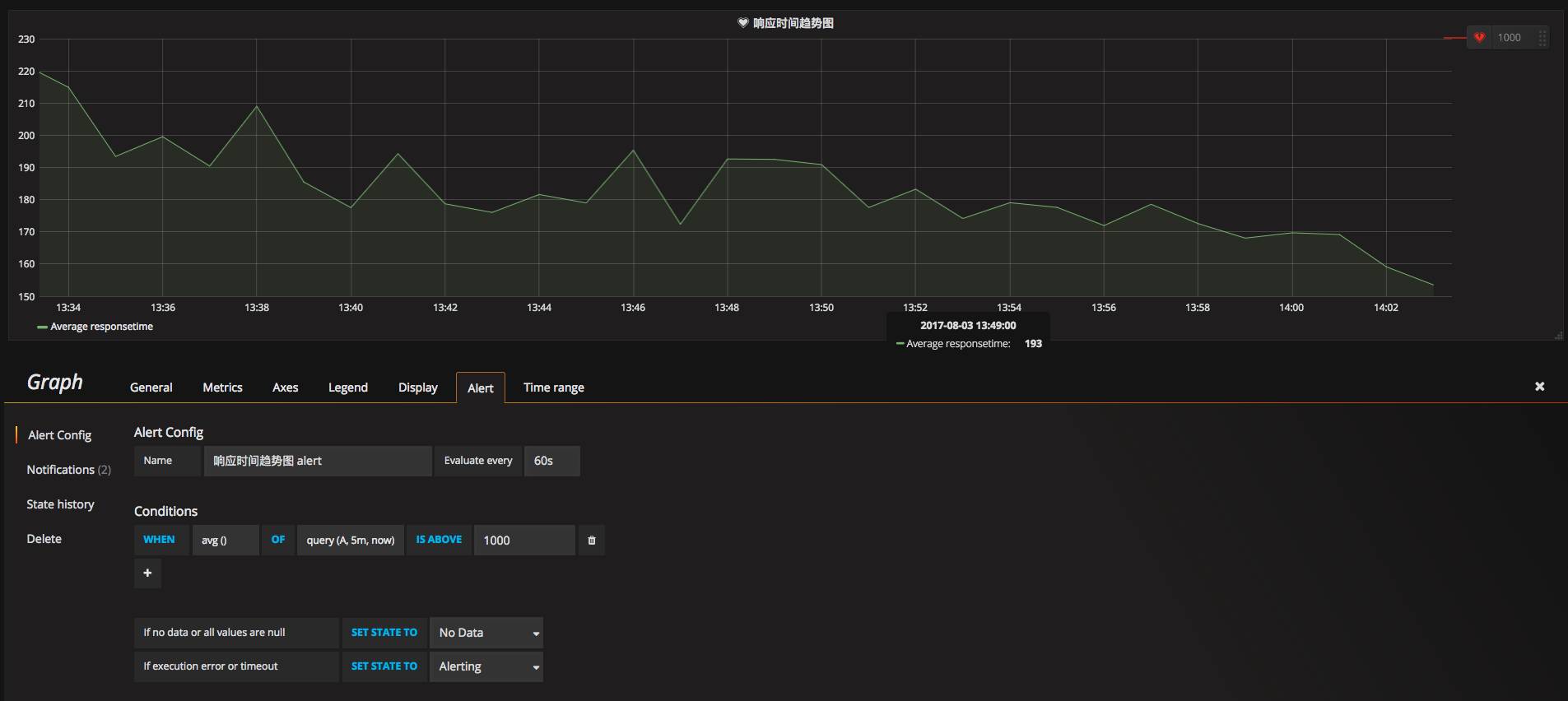The height and width of the screenshot is (701, 1568).
Task: Click the threshold value 1000 field
Action: tap(523, 541)
